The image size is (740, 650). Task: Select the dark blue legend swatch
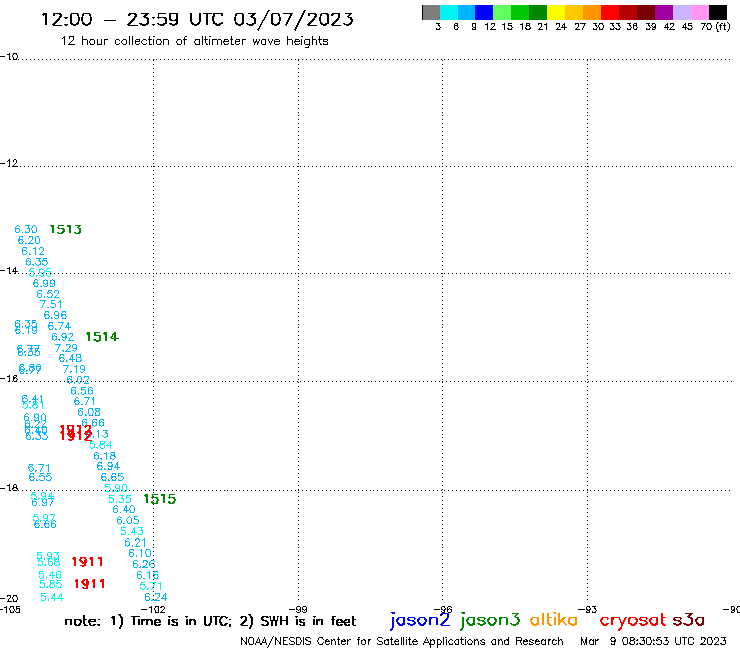[484, 12]
